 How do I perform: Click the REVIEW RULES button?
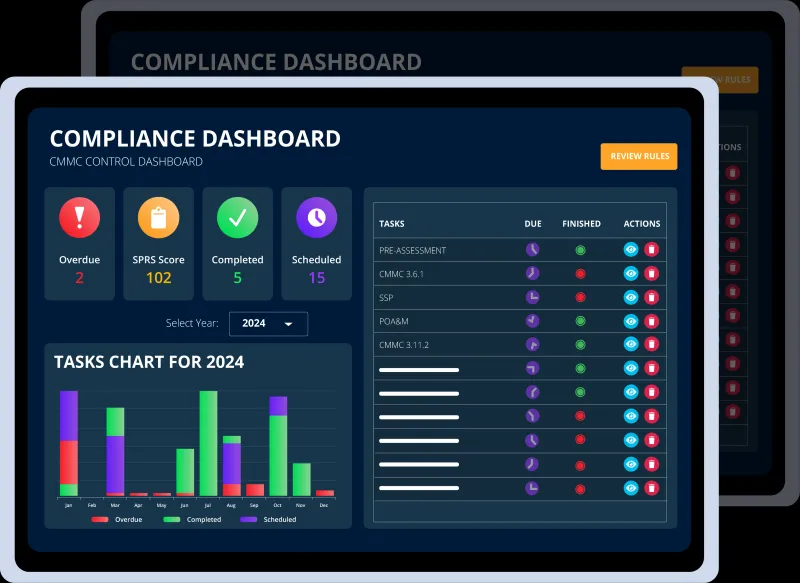click(x=639, y=156)
